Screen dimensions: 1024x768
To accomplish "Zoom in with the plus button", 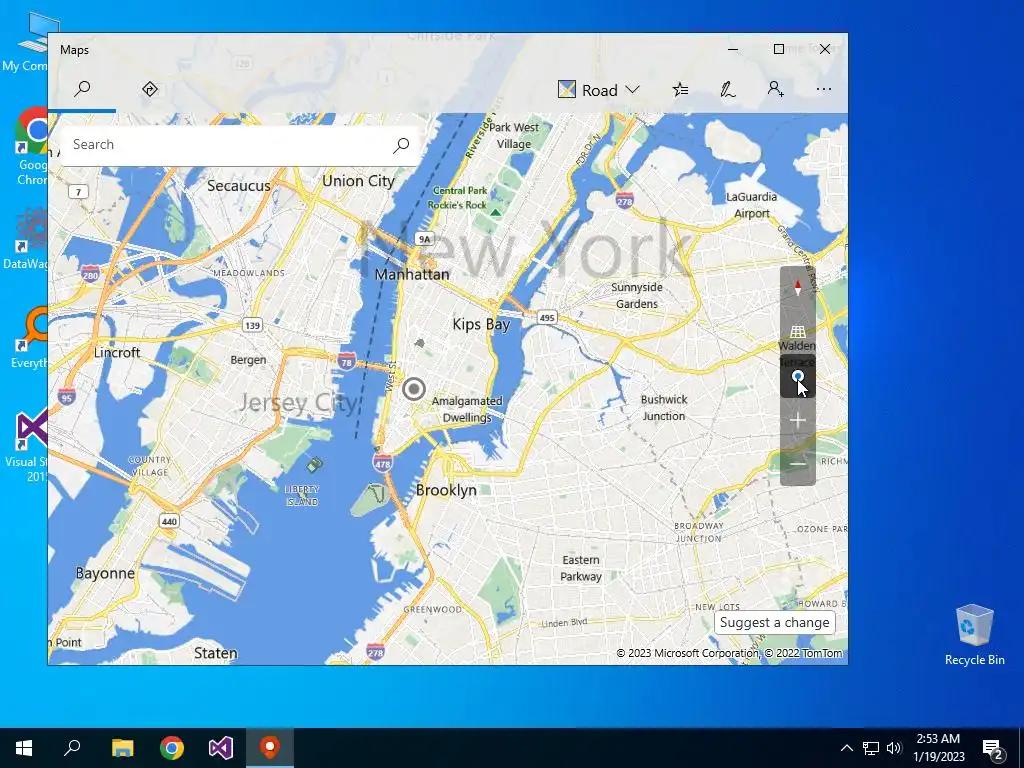I will tap(797, 420).
